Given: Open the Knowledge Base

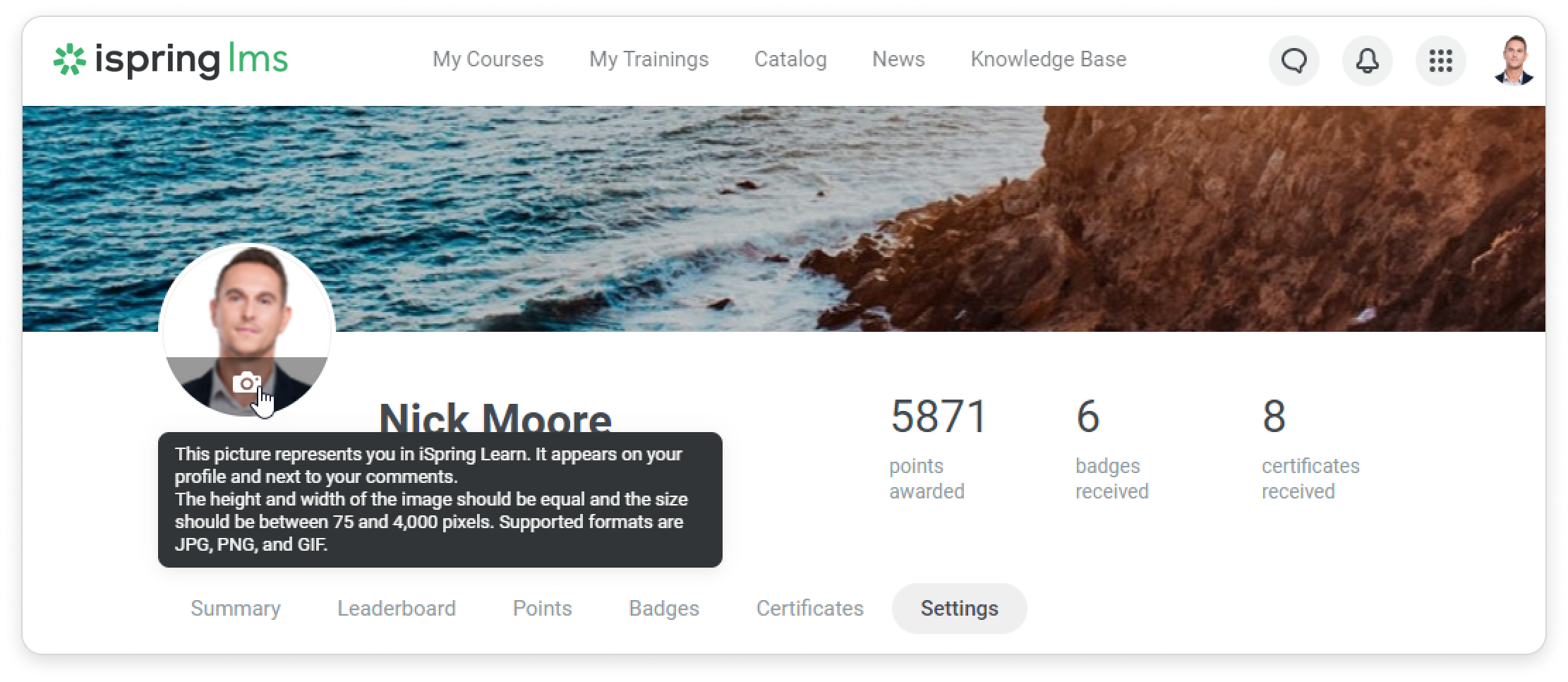Looking at the screenshot, I should tap(1049, 59).
